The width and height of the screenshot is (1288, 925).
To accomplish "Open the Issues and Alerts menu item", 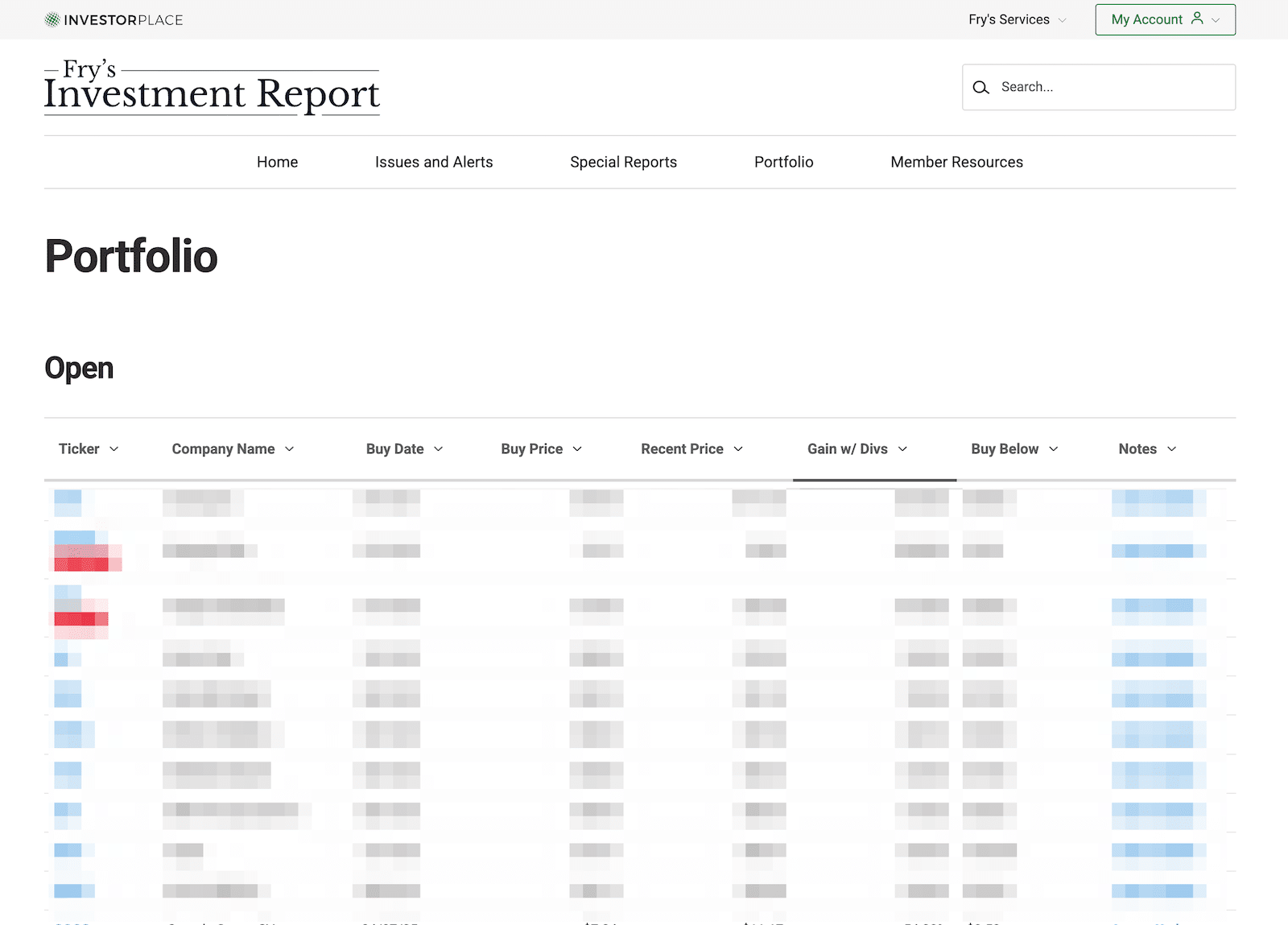I will coord(434,163).
